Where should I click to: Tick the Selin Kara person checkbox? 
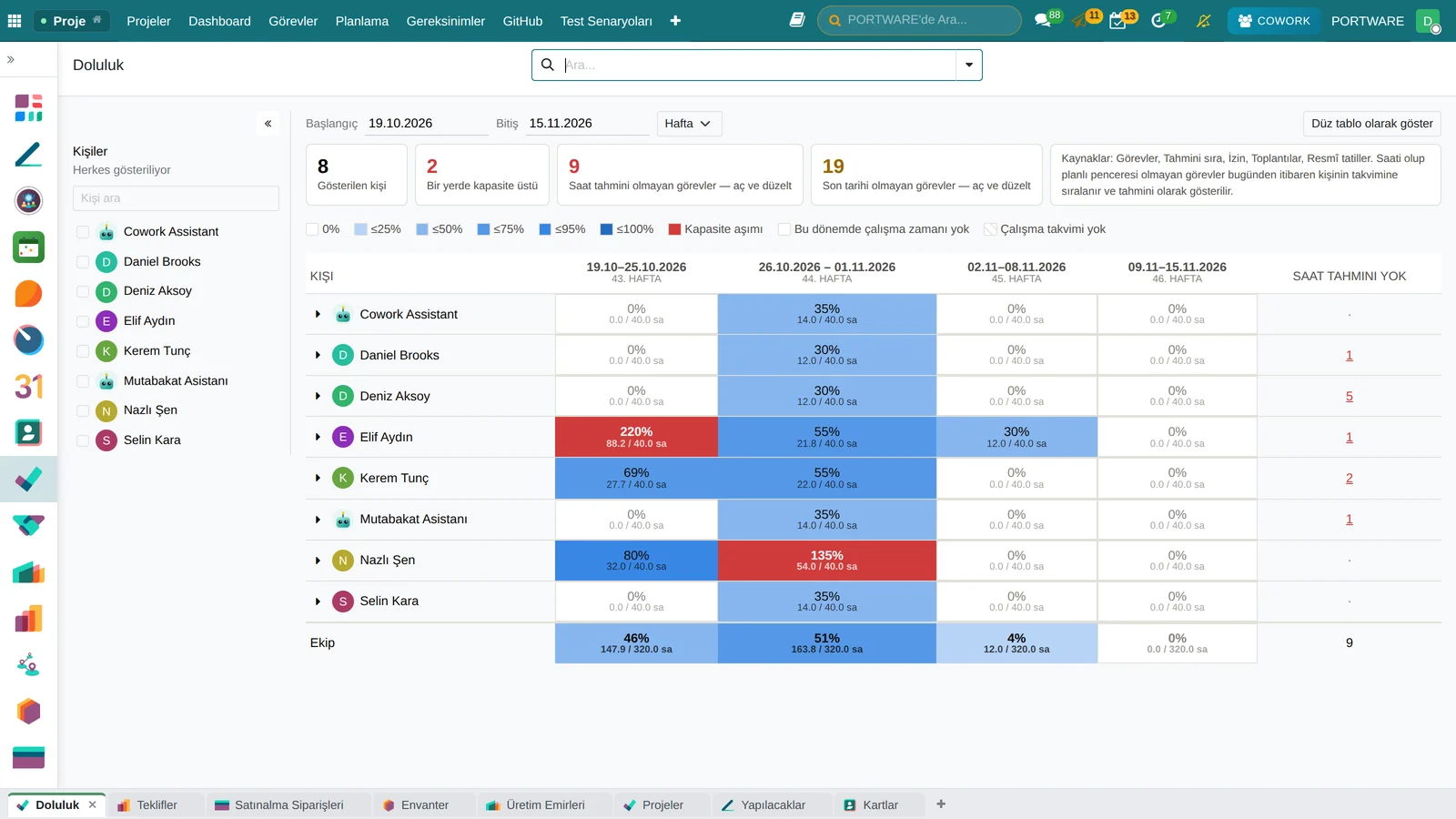83,440
